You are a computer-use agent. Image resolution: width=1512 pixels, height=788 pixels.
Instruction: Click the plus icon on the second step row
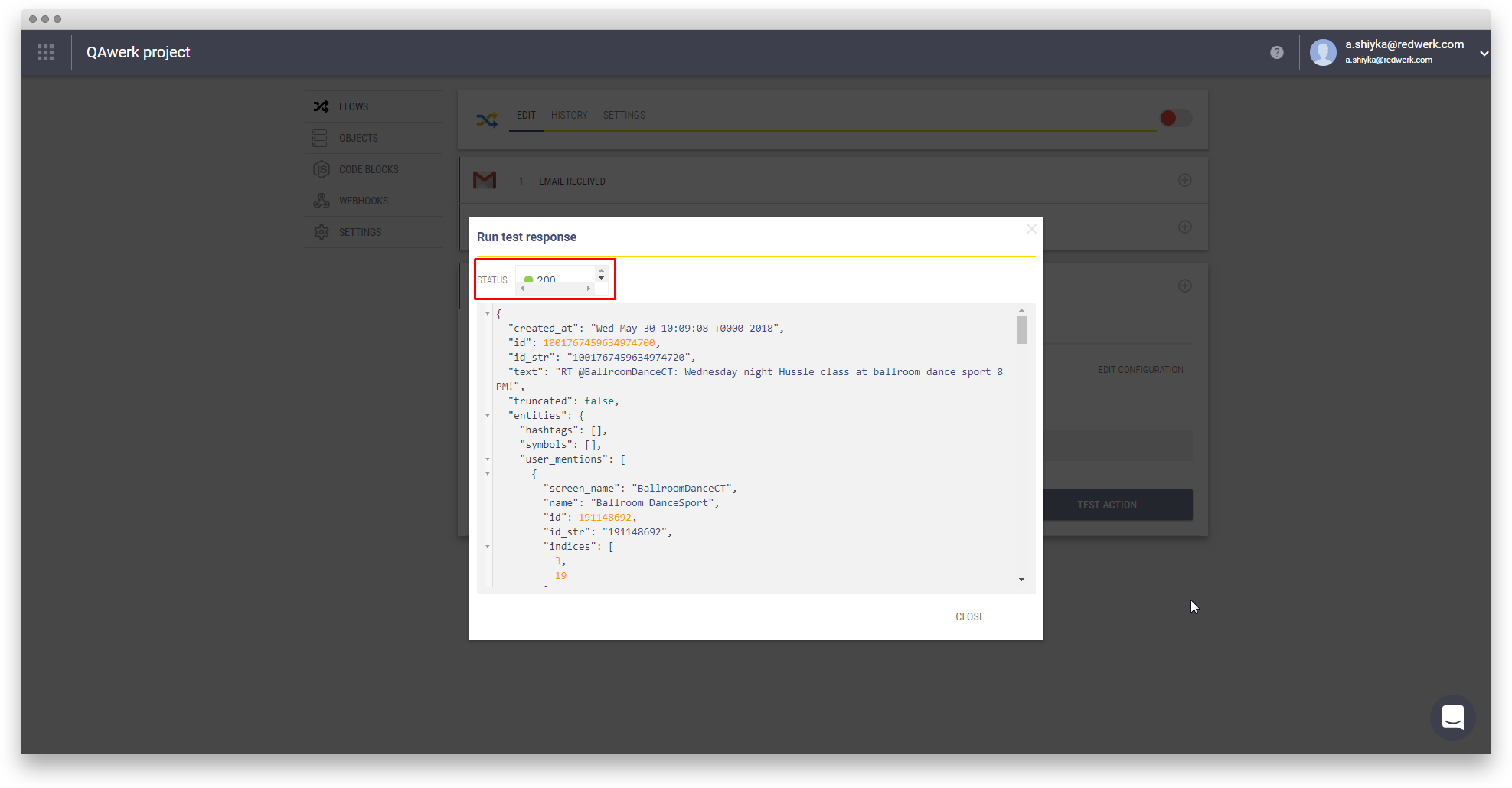pos(1184,227)
